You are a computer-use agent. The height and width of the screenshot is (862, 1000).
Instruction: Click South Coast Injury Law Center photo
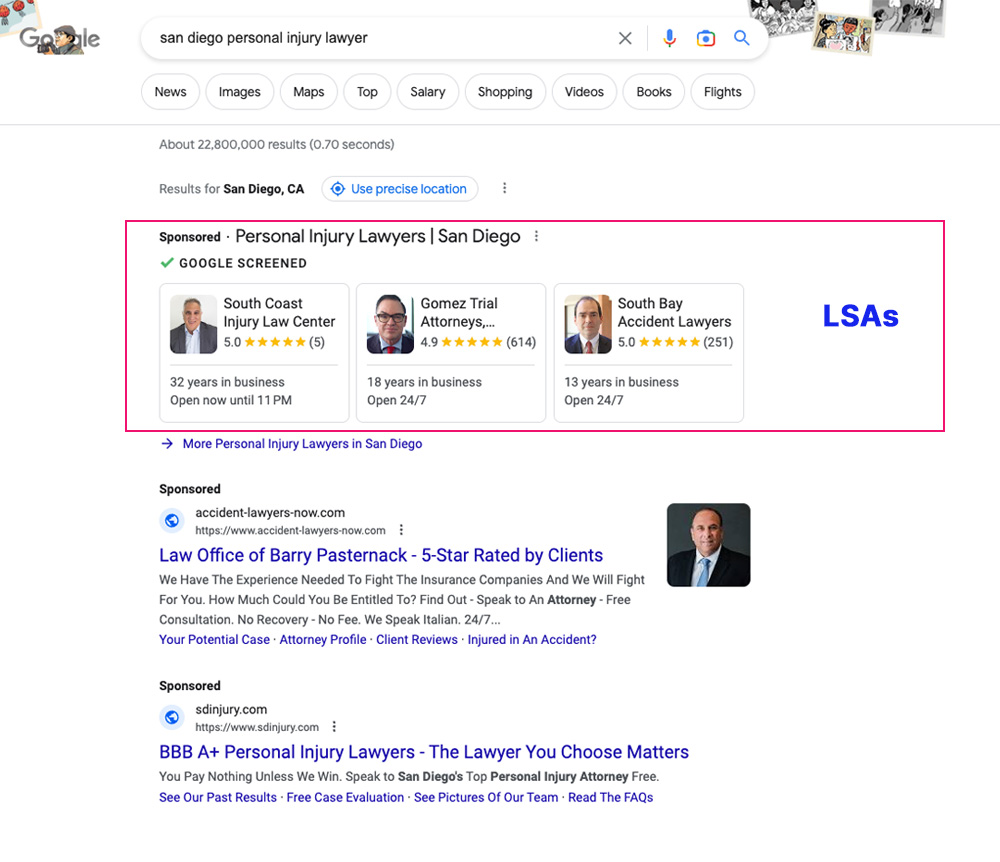(193, 324)
